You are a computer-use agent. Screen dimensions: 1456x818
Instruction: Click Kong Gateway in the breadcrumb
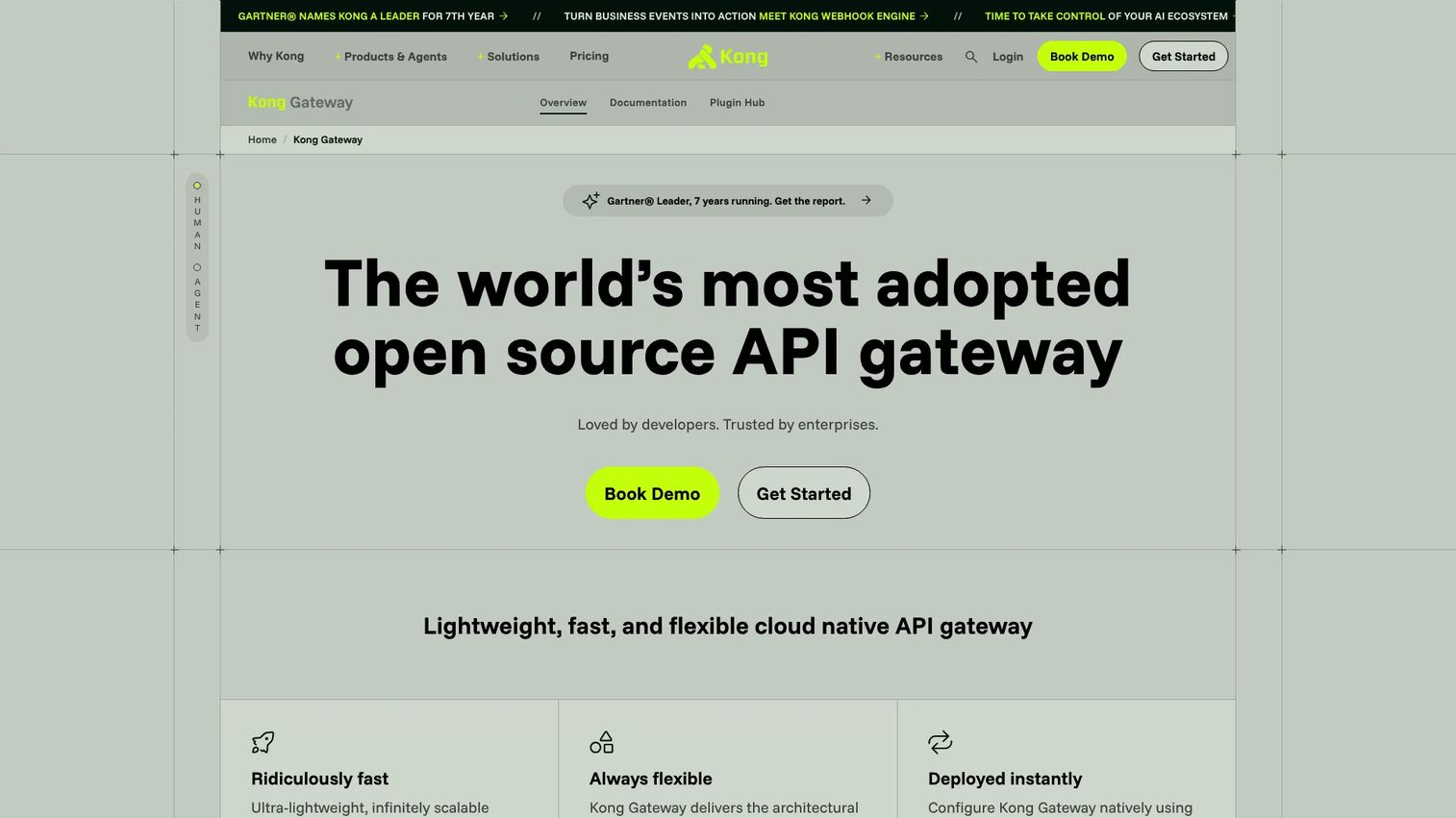(x=328, y=139)
